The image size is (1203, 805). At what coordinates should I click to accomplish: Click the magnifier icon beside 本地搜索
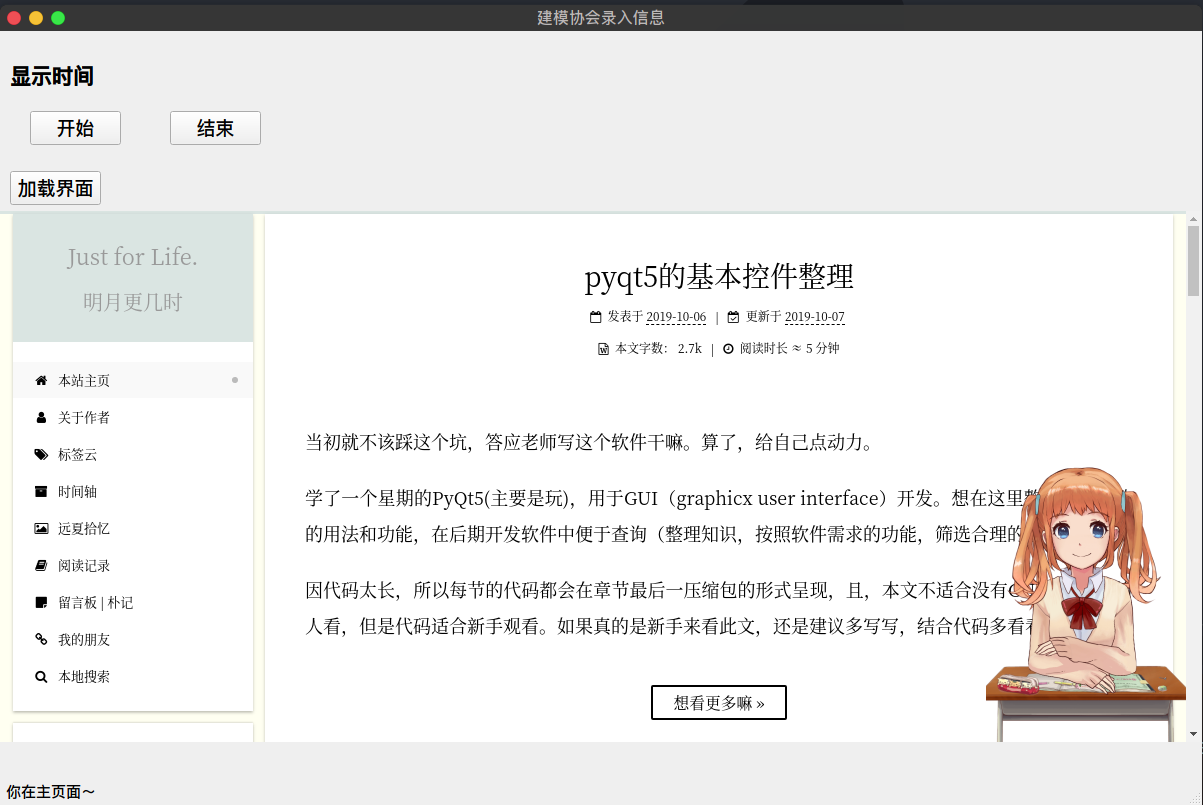click(x=41, y=677)
